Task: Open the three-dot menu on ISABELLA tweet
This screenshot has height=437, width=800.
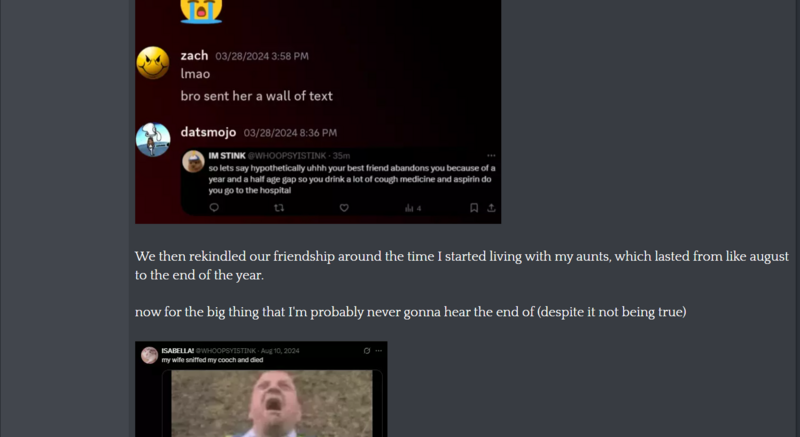Action: (x=379, y=351)
